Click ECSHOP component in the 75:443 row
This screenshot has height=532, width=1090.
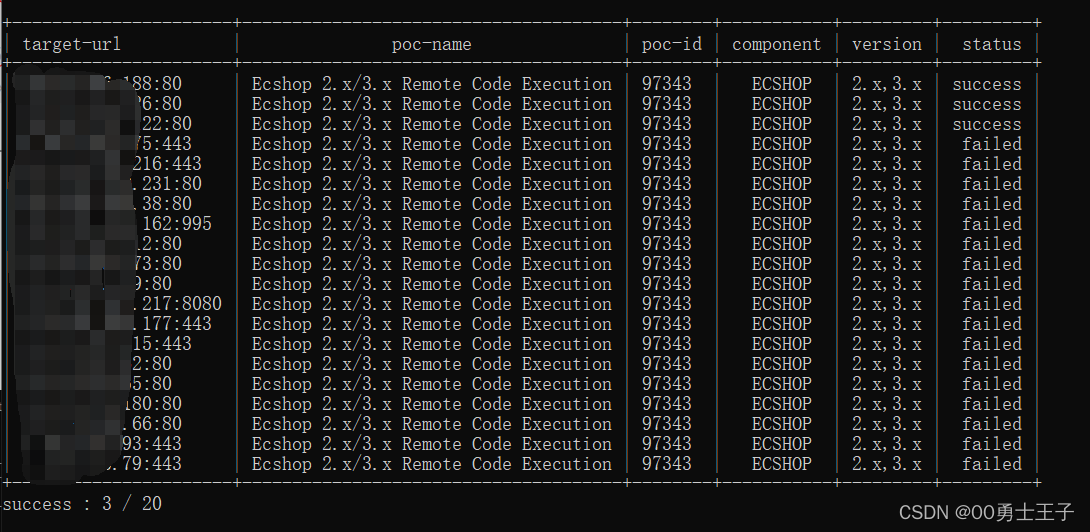(782, 144)
